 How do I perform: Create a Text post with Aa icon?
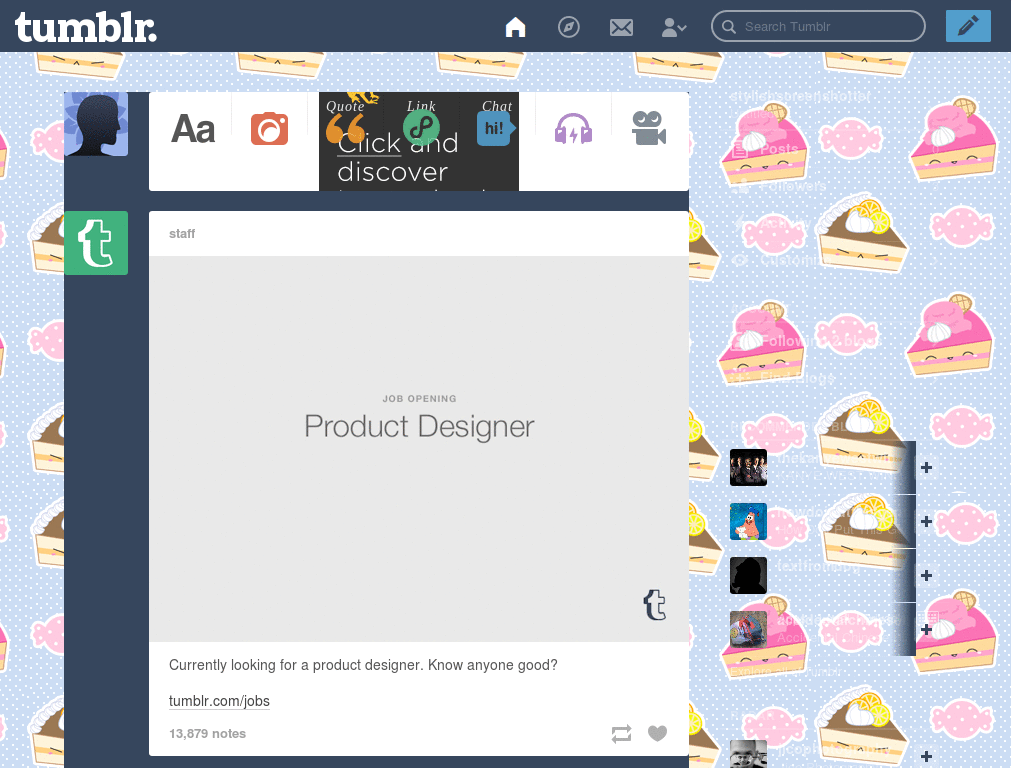tap(193, 129)
